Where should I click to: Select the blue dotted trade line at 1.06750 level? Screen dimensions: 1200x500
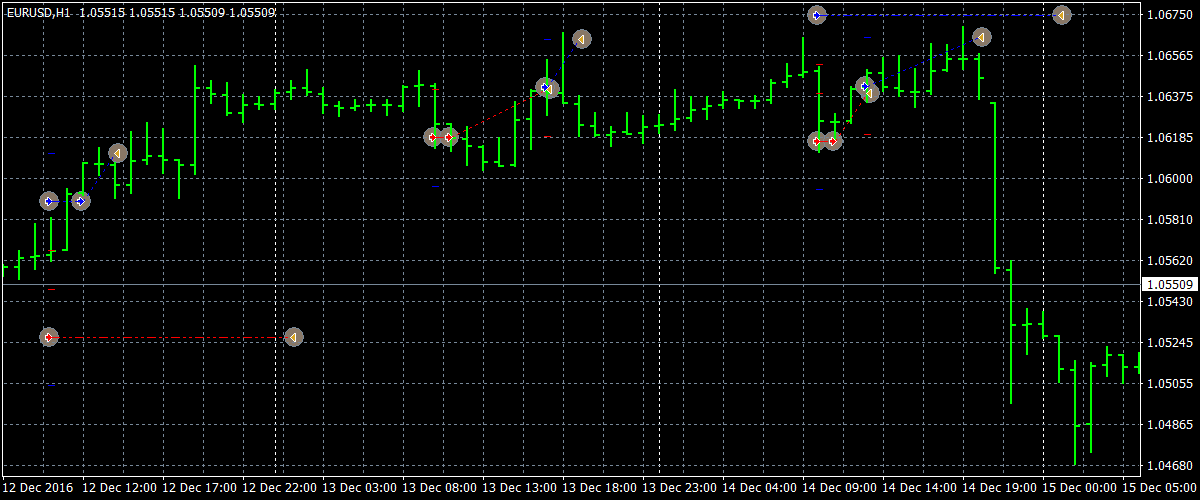tap(939, 15)
